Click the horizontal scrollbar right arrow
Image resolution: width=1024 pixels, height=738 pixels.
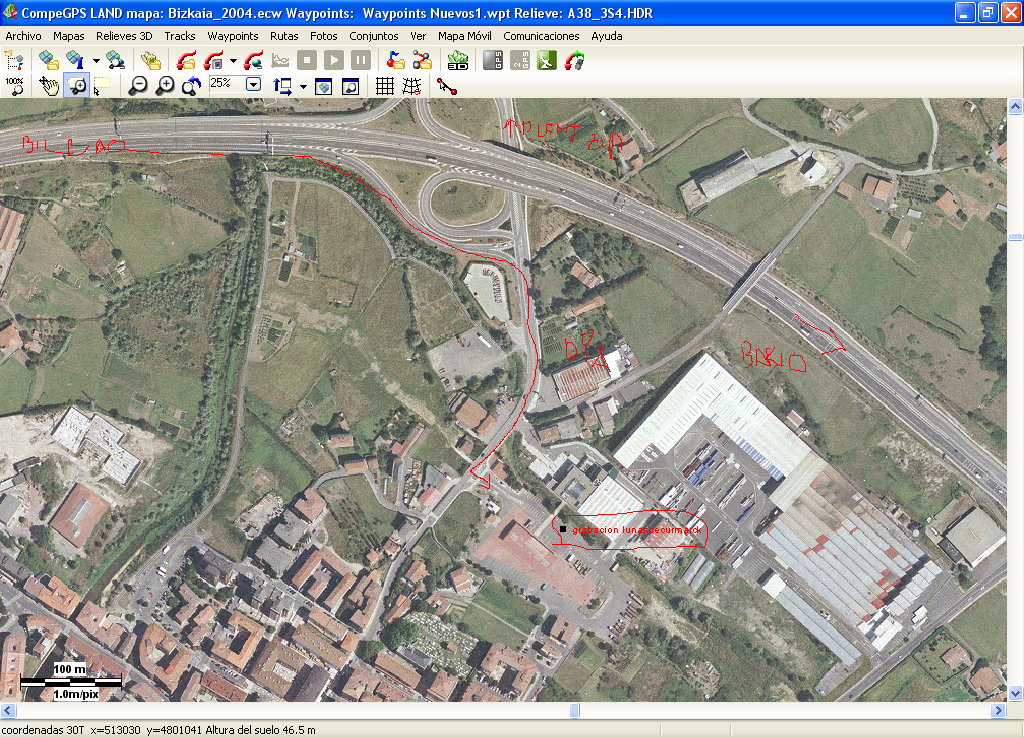coord(997,710)
